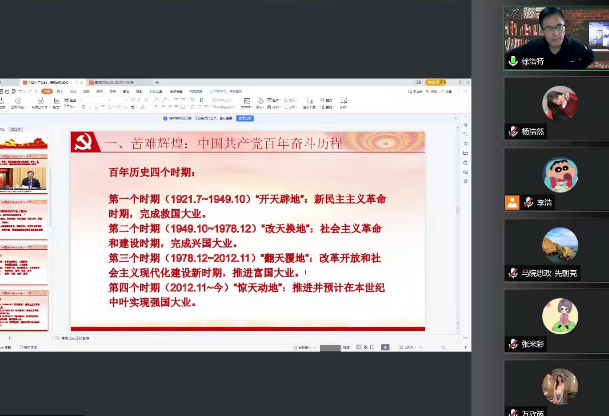
Task: Click muted mic icon under coastal rock avatar
Action: (513, 273)
